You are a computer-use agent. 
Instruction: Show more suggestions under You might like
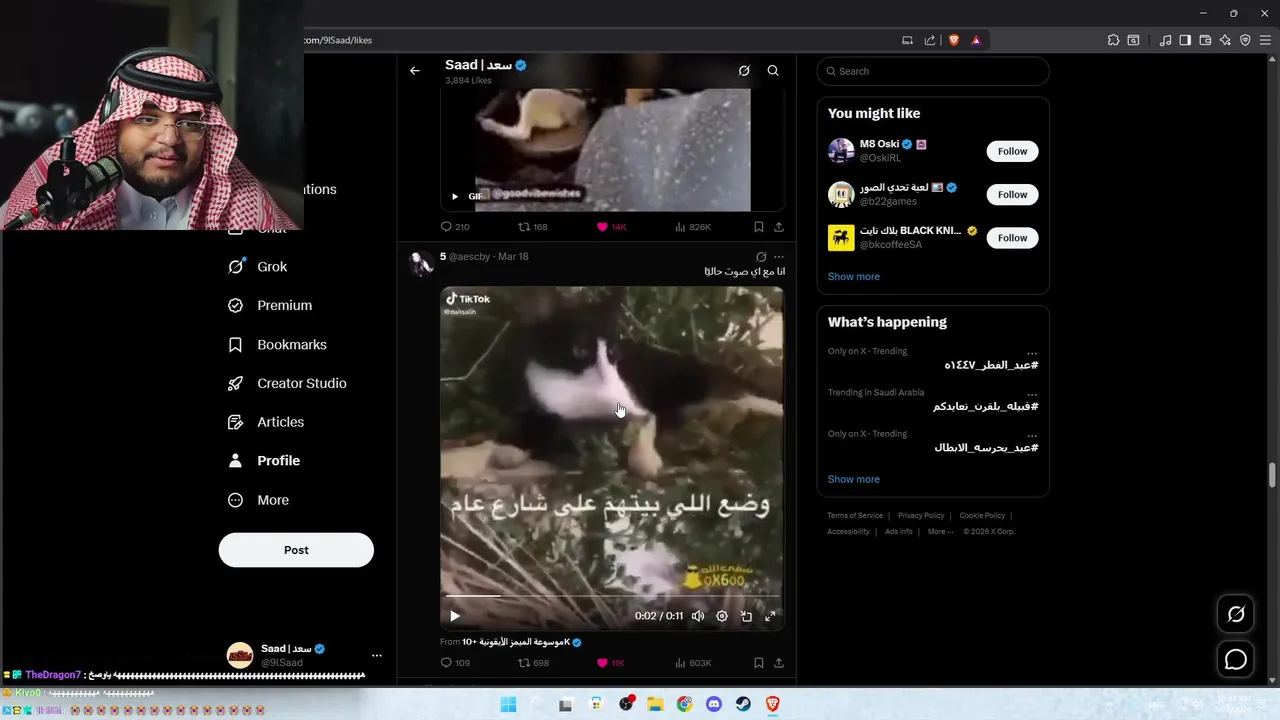(854, 277)
